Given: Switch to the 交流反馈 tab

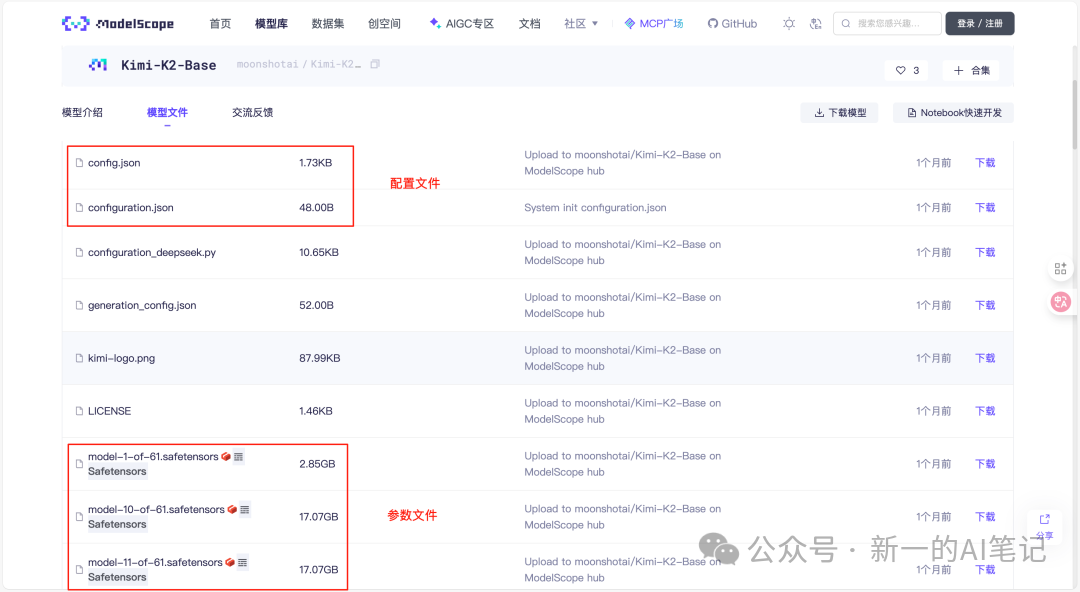Looking at the screenshot, I should pyautogui.click(x=253, y=112).
